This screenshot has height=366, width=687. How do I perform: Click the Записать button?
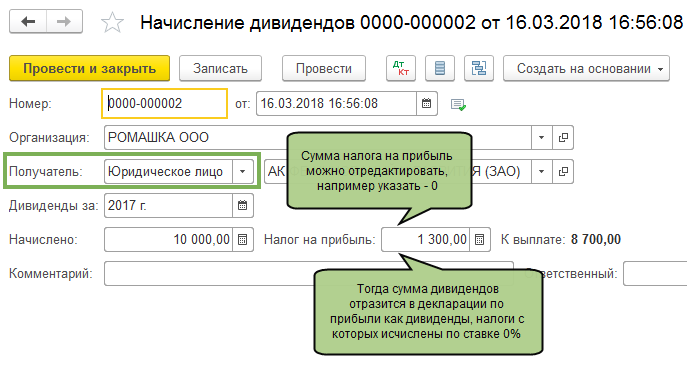click(220, 68)
